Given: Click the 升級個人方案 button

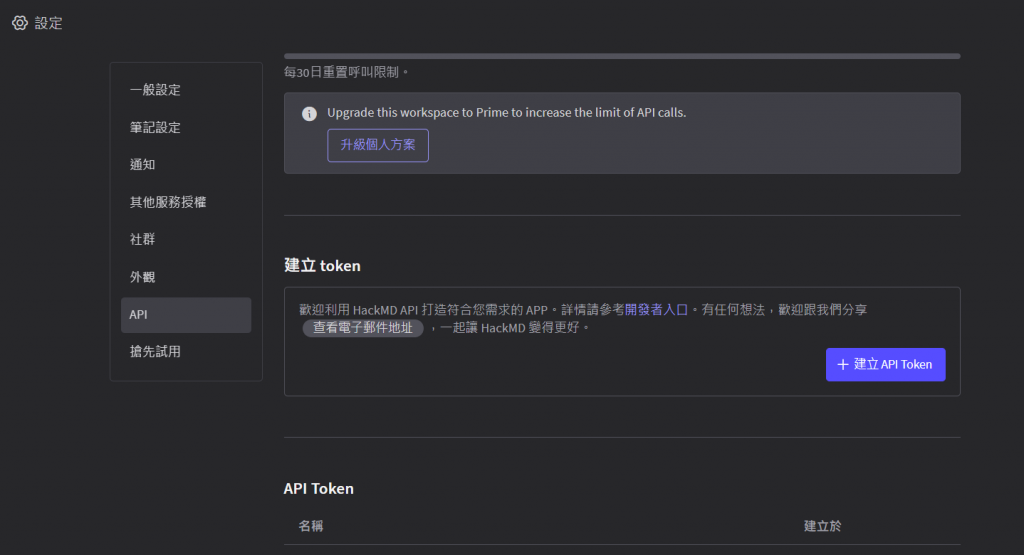Looking at the screenshot, I should click(x=378, y=145).
